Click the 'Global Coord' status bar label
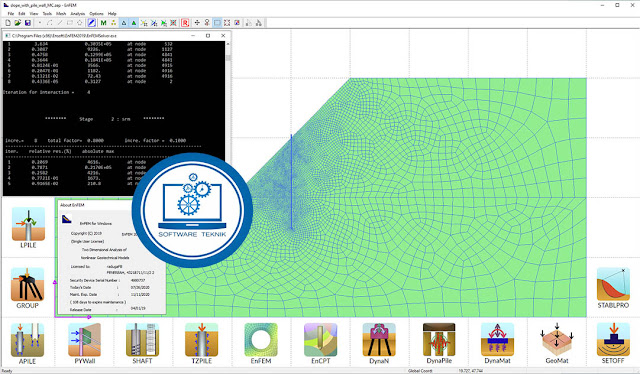This screenshot has width=640, height=374. point(420,371)
